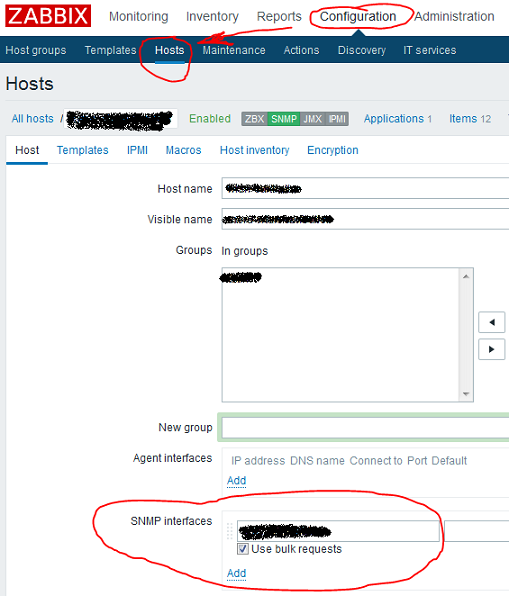Viewport: 509px width, 596px height.
Task: Click into the Host name field
Action: pos(365,188)
